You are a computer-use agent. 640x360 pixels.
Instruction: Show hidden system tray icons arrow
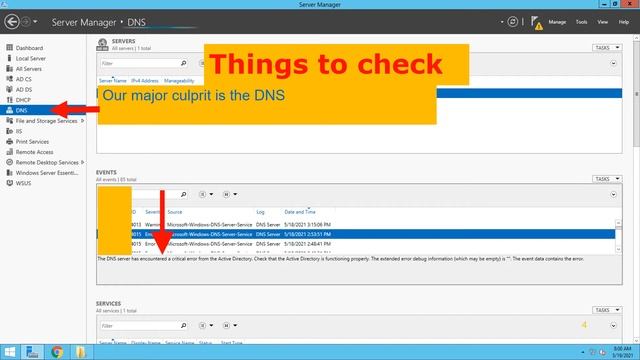pos(582,352)
